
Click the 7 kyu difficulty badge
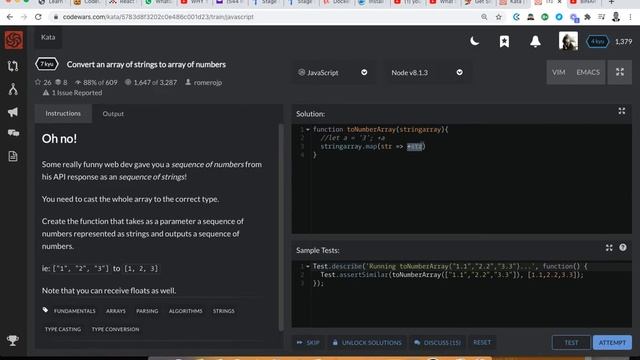(47, 64)
